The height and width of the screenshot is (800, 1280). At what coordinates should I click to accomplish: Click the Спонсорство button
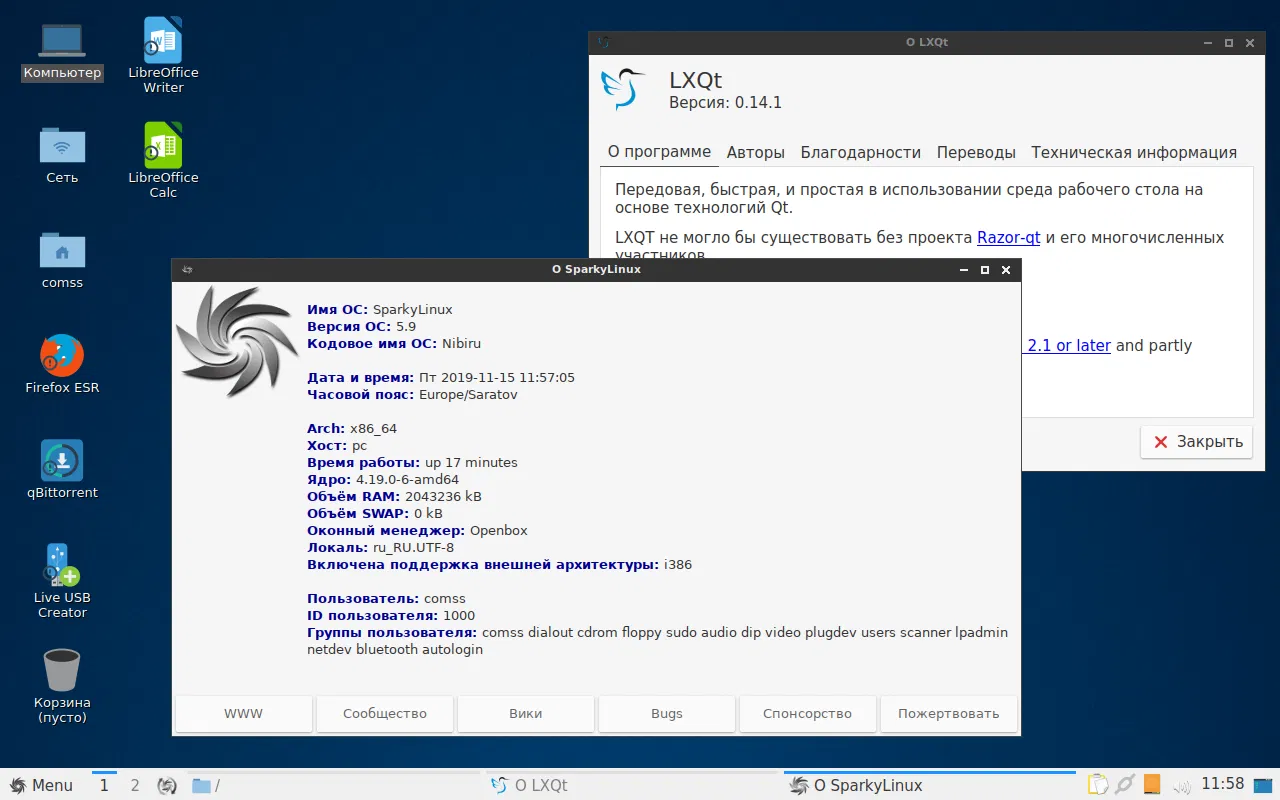click(808, 714)
